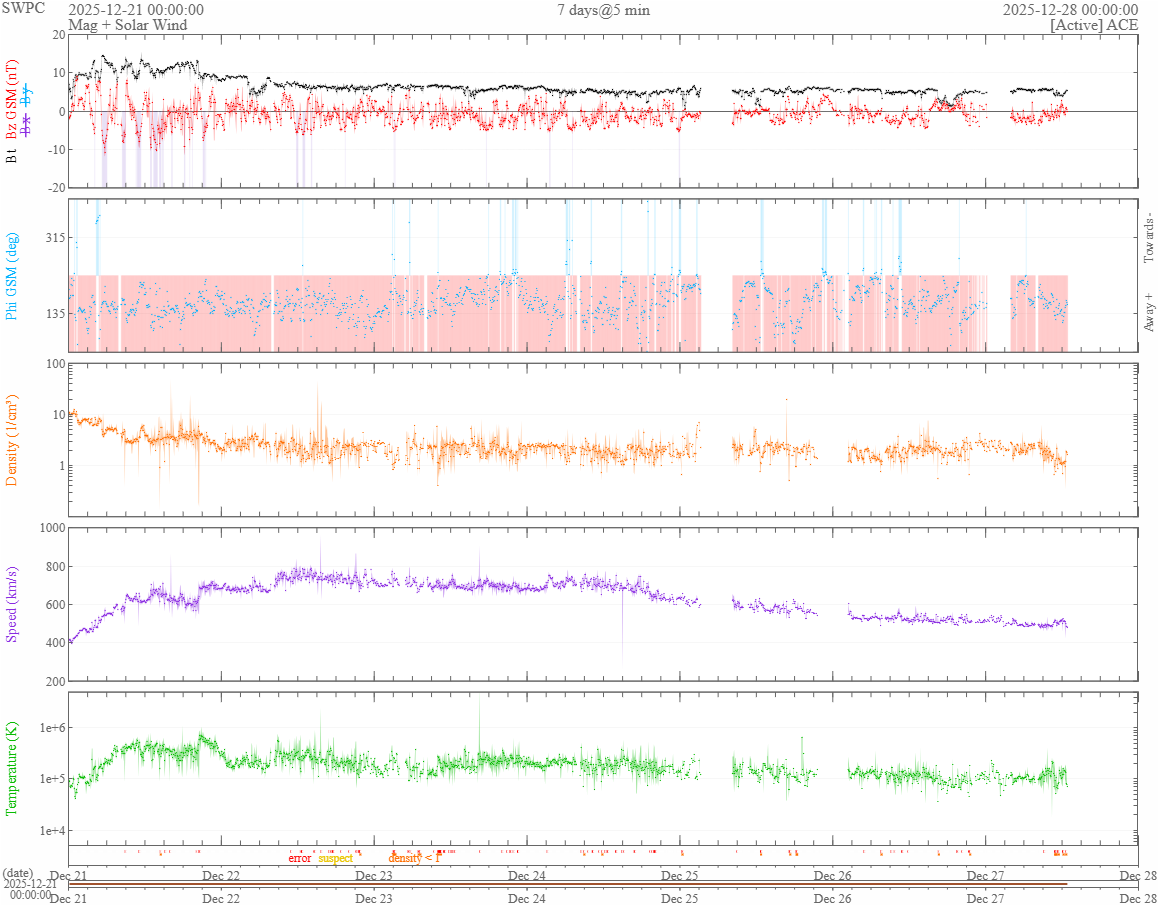Toggle the Bt series label
Image resolution: width=1158 pixels, height=905 pixels.
[12, 156]
